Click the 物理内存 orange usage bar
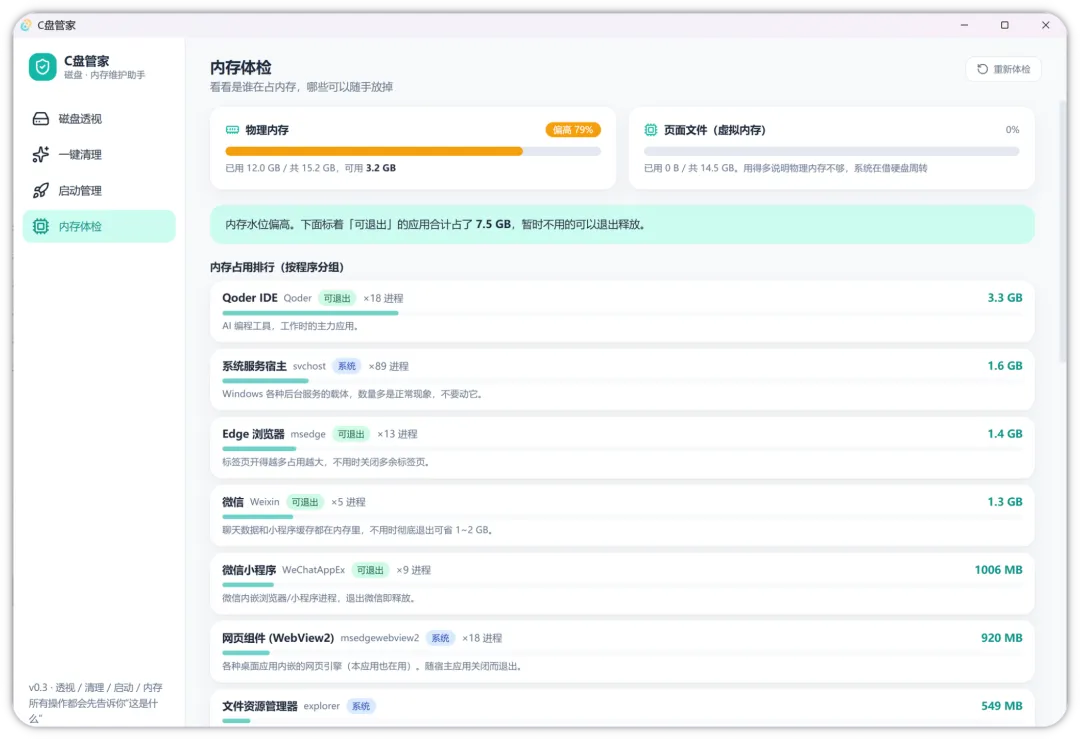1080x739 pixels. [374, 151]
